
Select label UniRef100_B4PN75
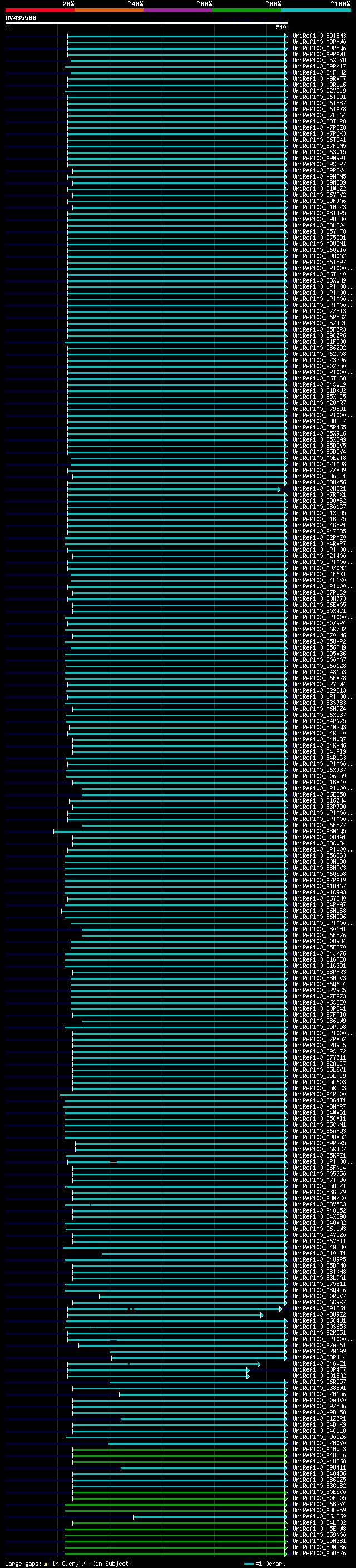319,721
